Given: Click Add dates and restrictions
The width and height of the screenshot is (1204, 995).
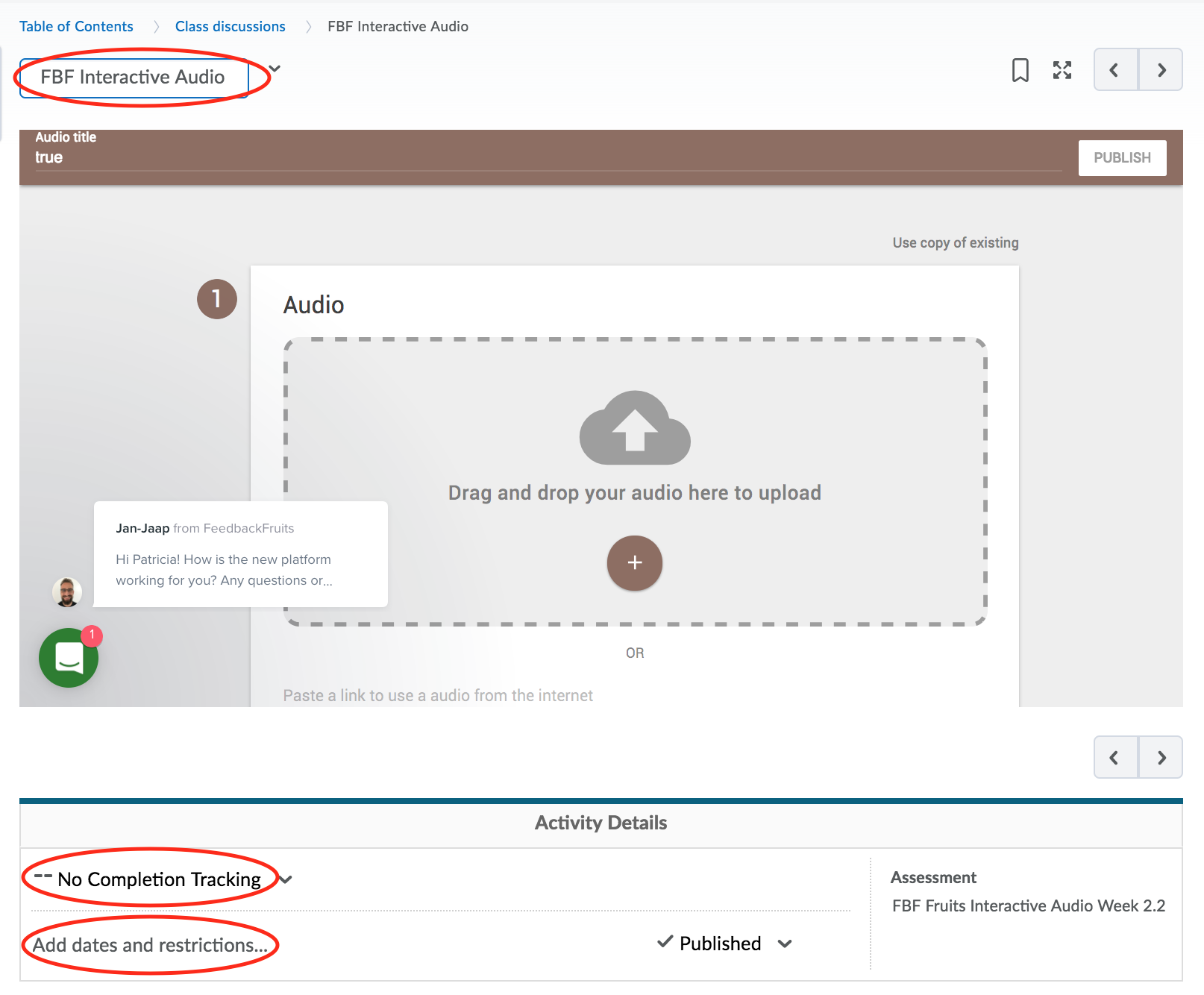Looking at the screenshot, I should coord(150,945).
